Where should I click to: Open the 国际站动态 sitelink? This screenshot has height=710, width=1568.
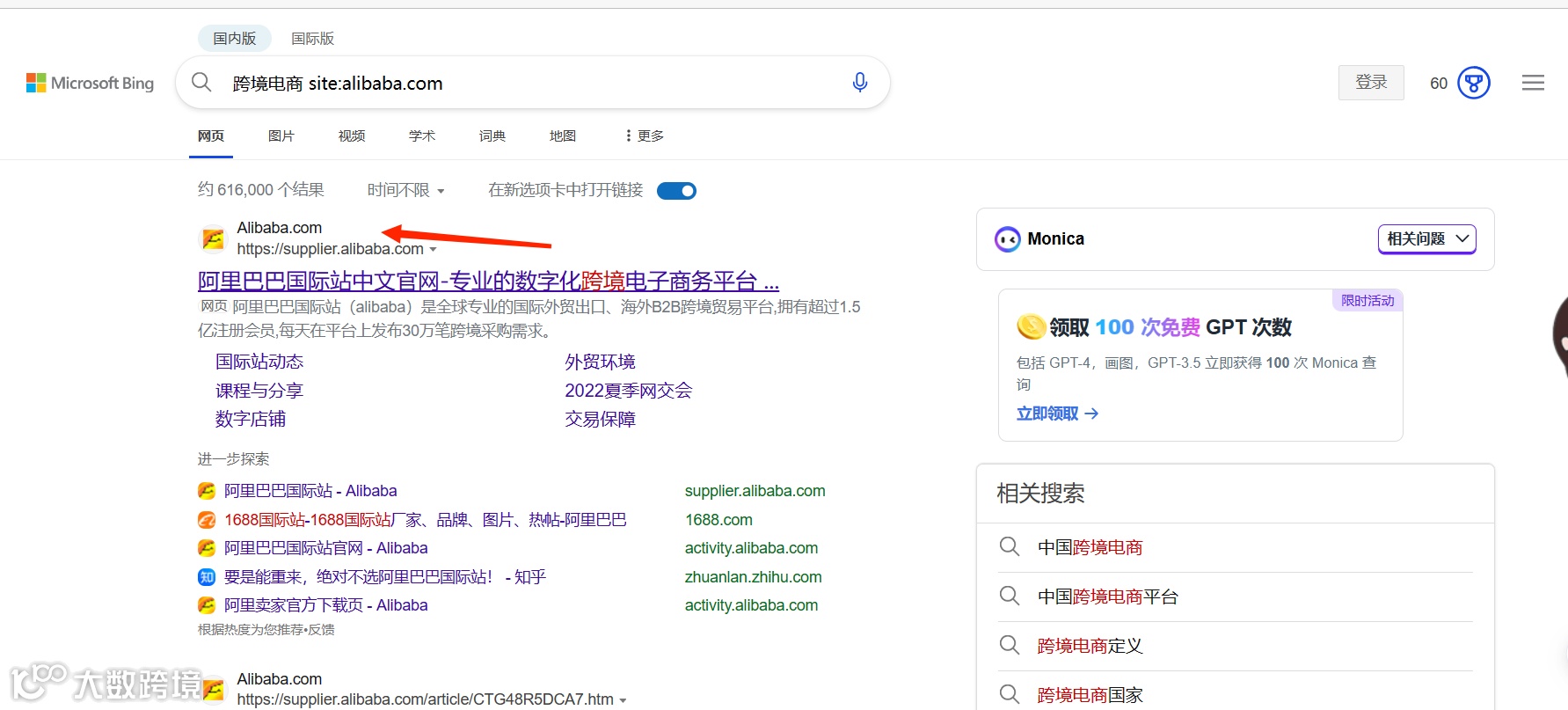click(259, 362)
